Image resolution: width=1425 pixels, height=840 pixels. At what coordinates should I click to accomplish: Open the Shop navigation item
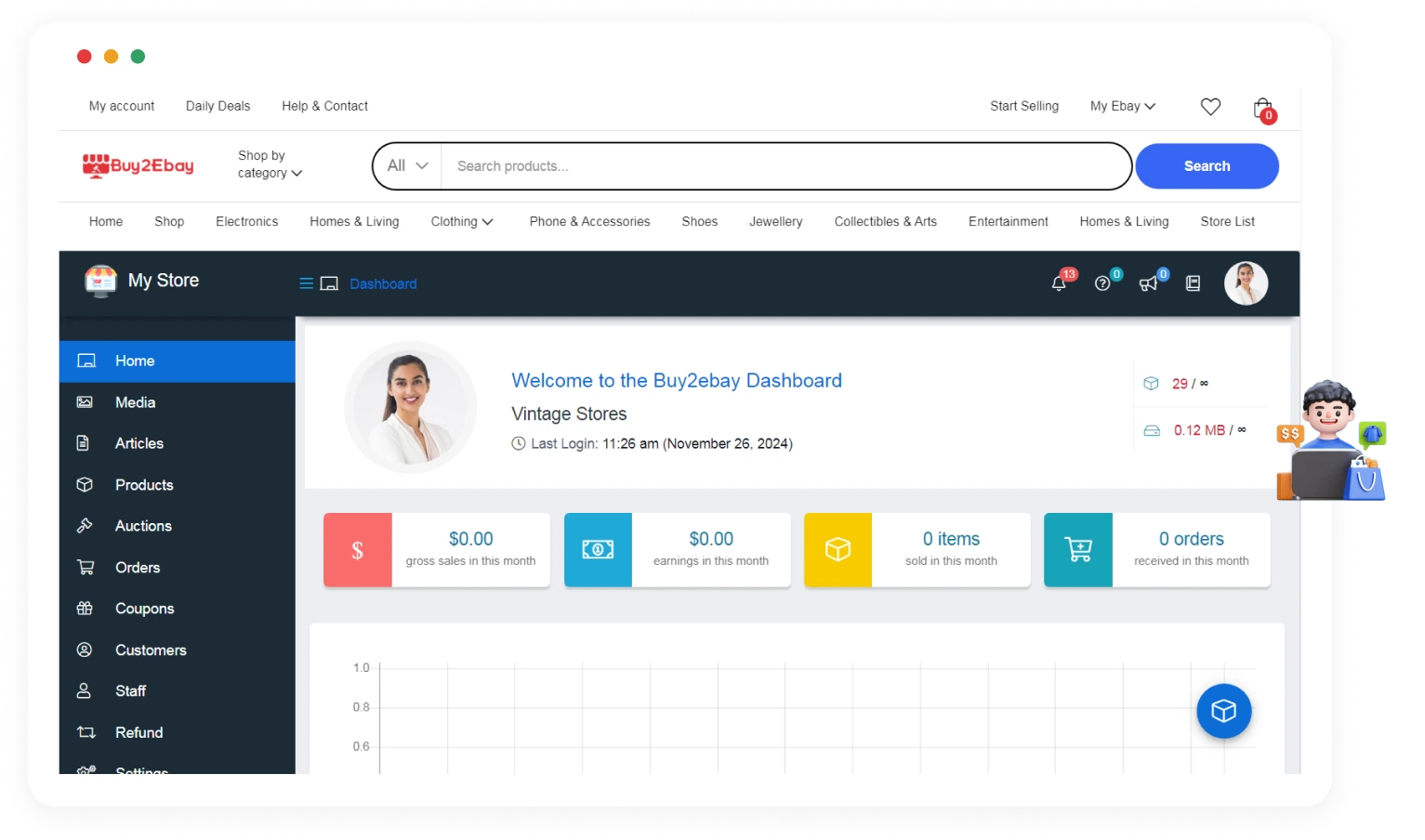click(169, 221)
